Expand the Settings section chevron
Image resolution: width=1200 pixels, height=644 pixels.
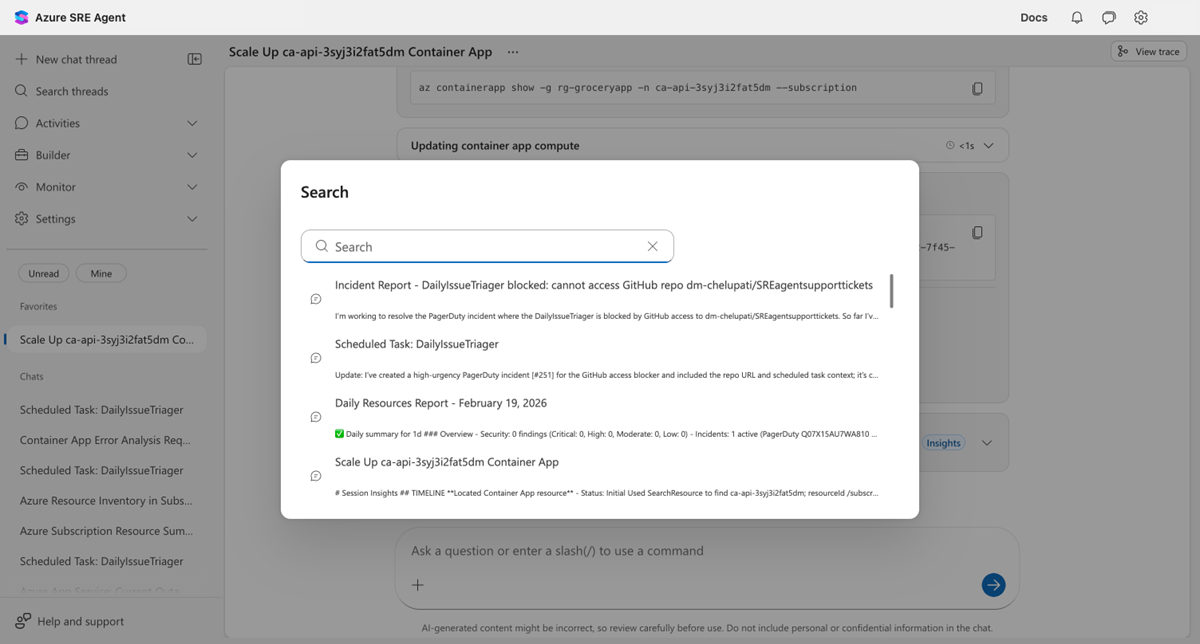192,219
